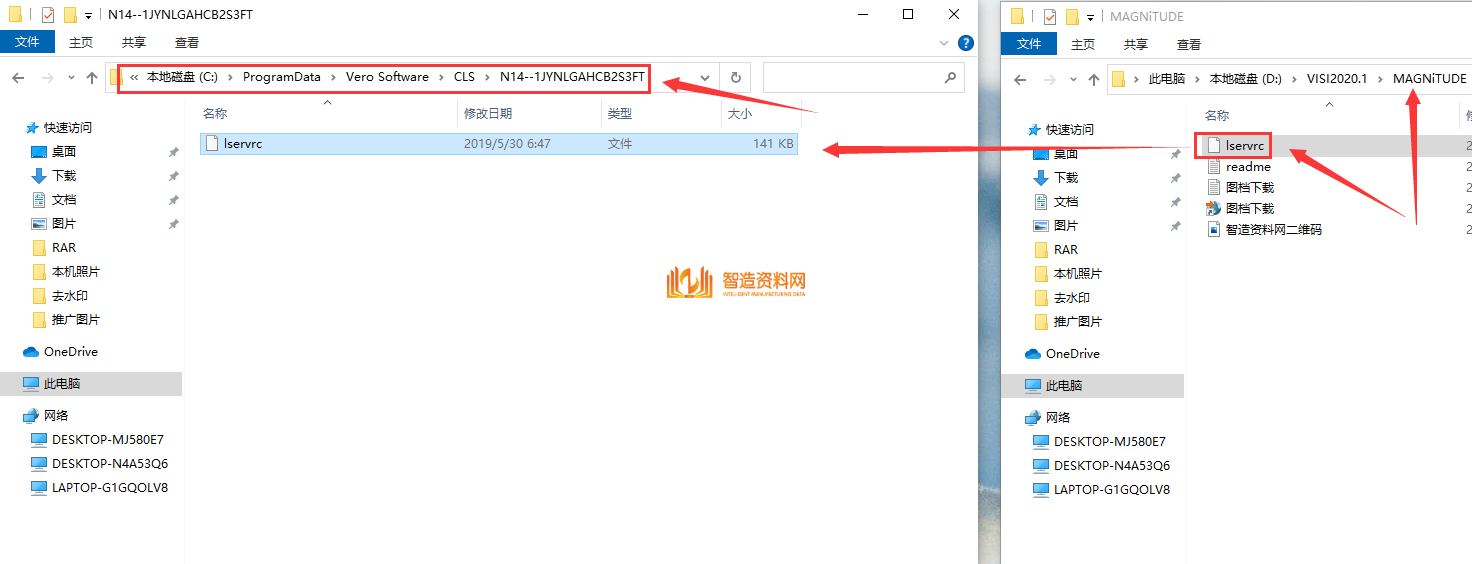Click 快速访问 in MAGNiTUDE window navigation pane
The image size is (1472, 564).
(1072, 130)
